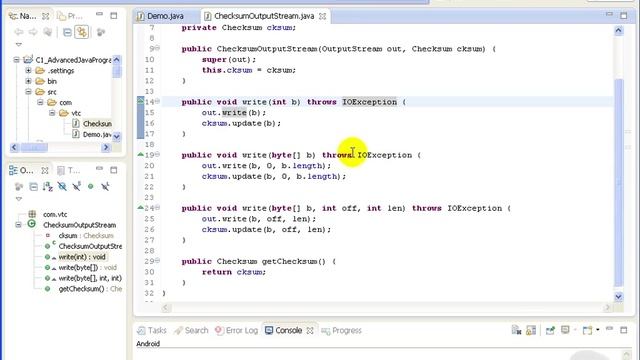Toggle Hide Non-Public Members green dot

pos(91,187)
